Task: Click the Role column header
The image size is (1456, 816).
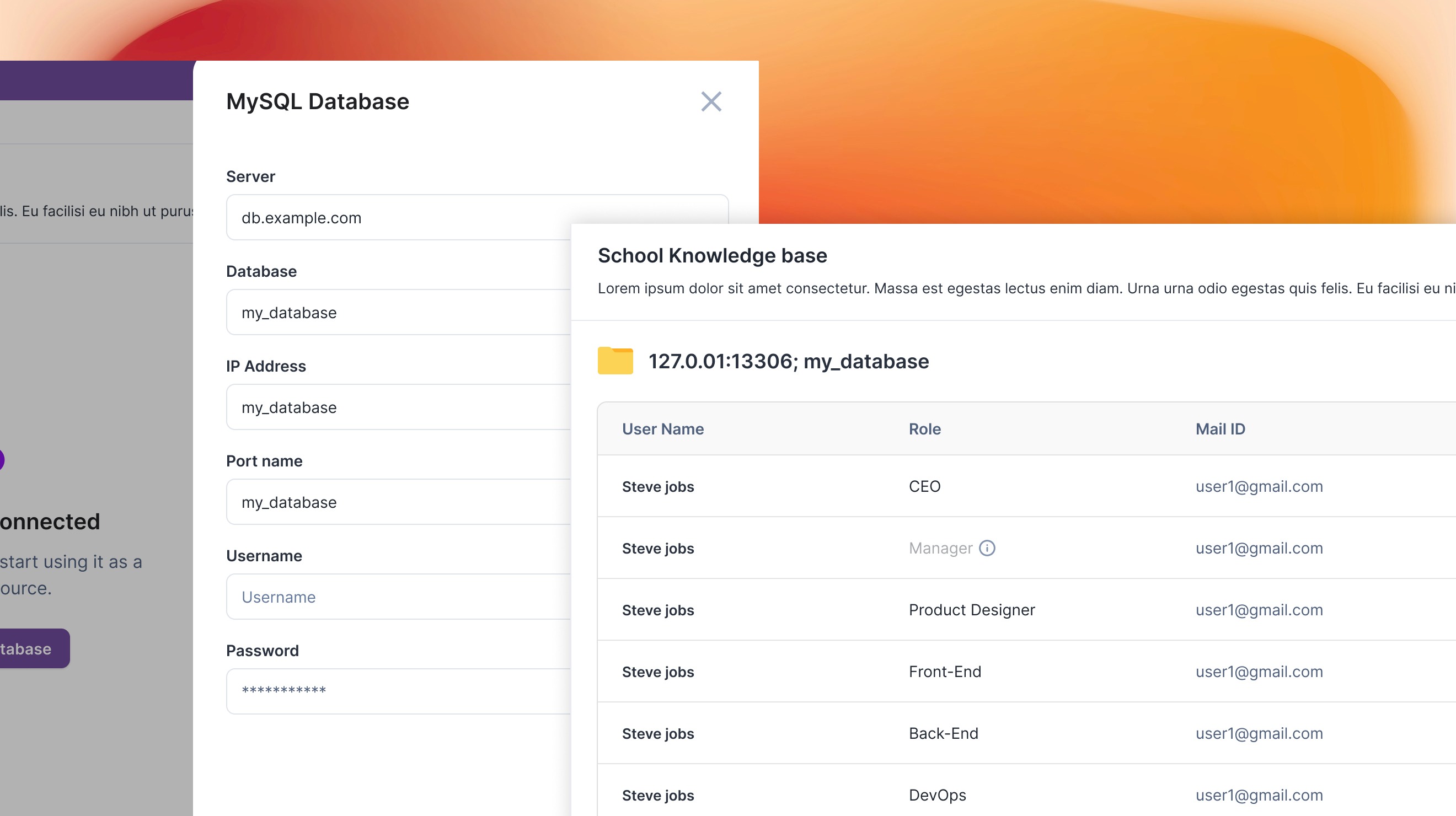Action: (925, 429)
